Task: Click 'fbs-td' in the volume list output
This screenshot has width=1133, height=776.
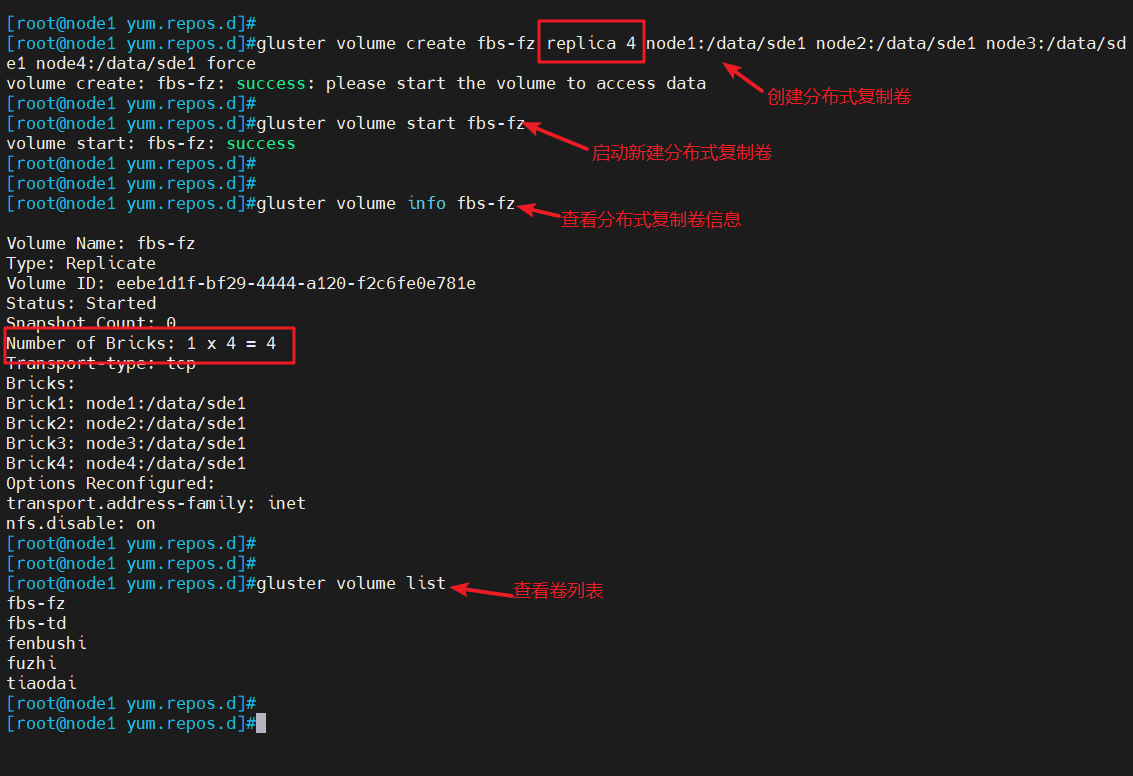Action: (36, 624)
